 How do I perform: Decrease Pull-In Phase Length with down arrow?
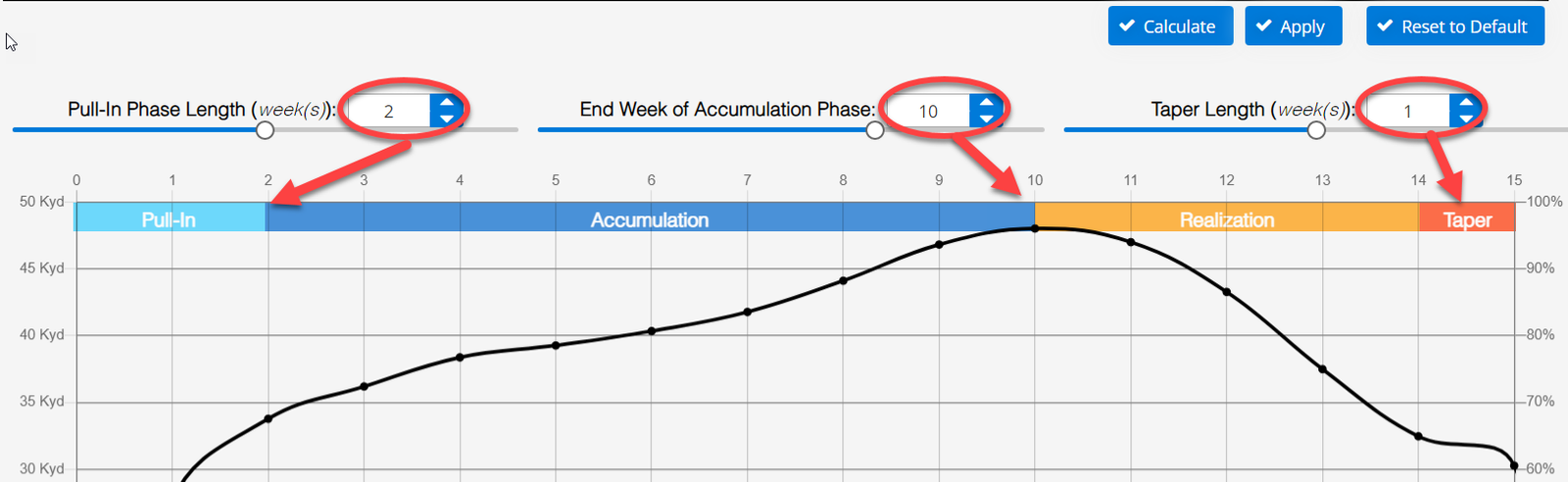[447, 119]
